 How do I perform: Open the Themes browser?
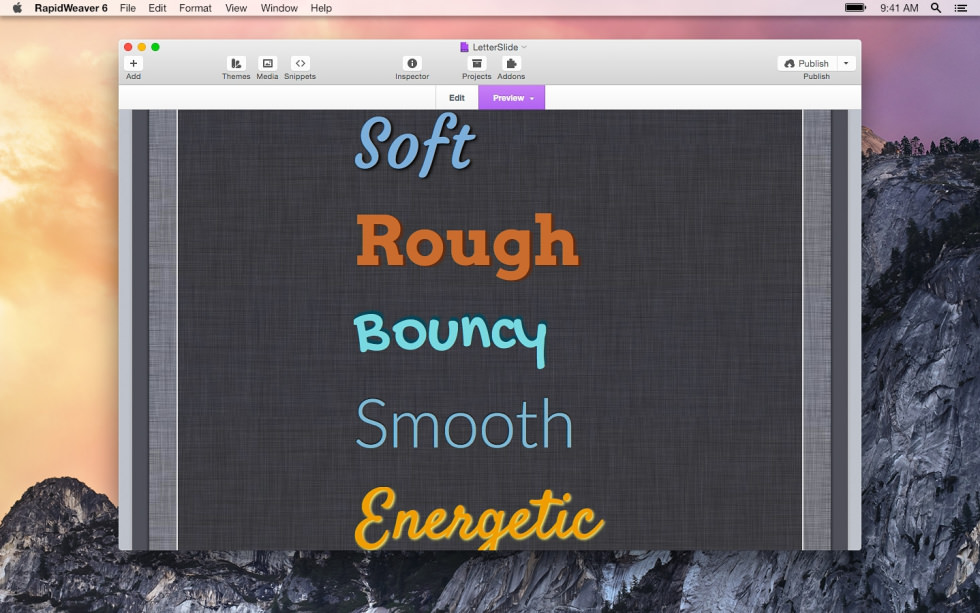[236, 63]
